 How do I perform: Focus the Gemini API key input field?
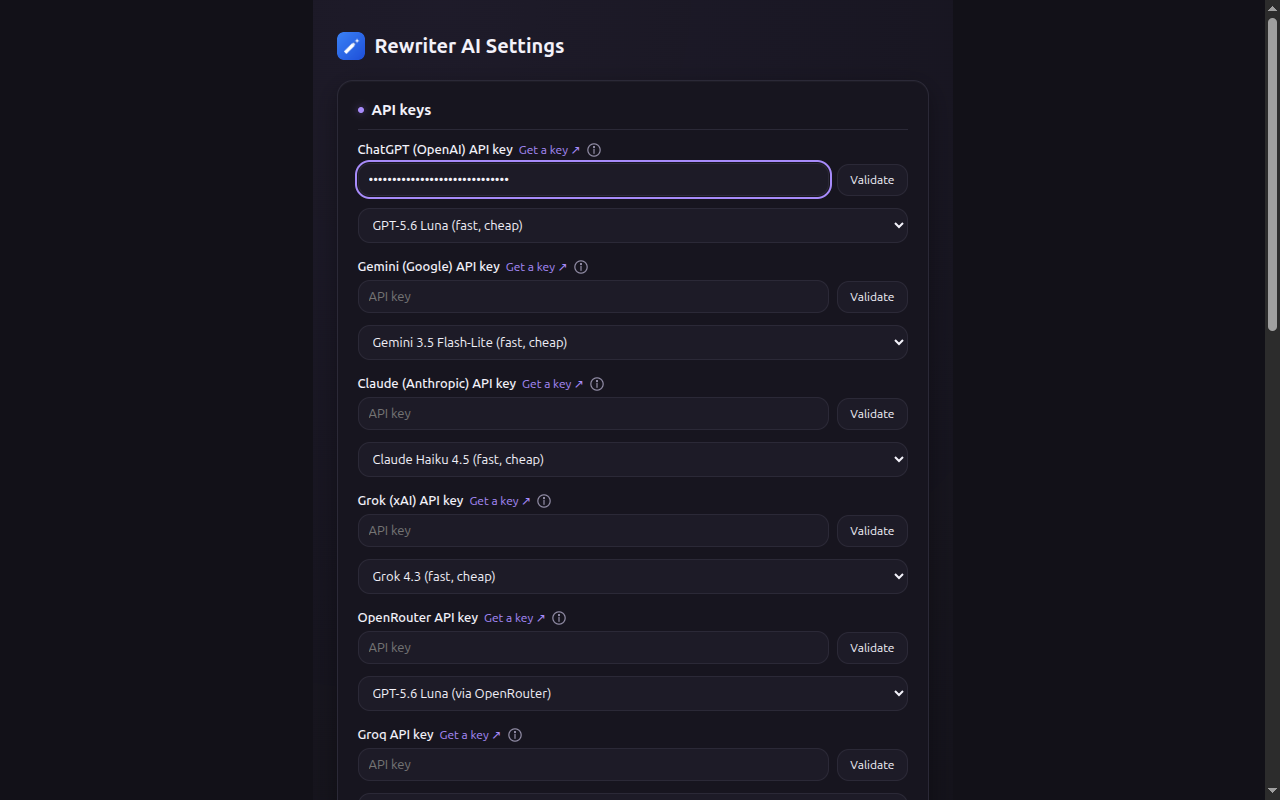click(x=593, y=297)
